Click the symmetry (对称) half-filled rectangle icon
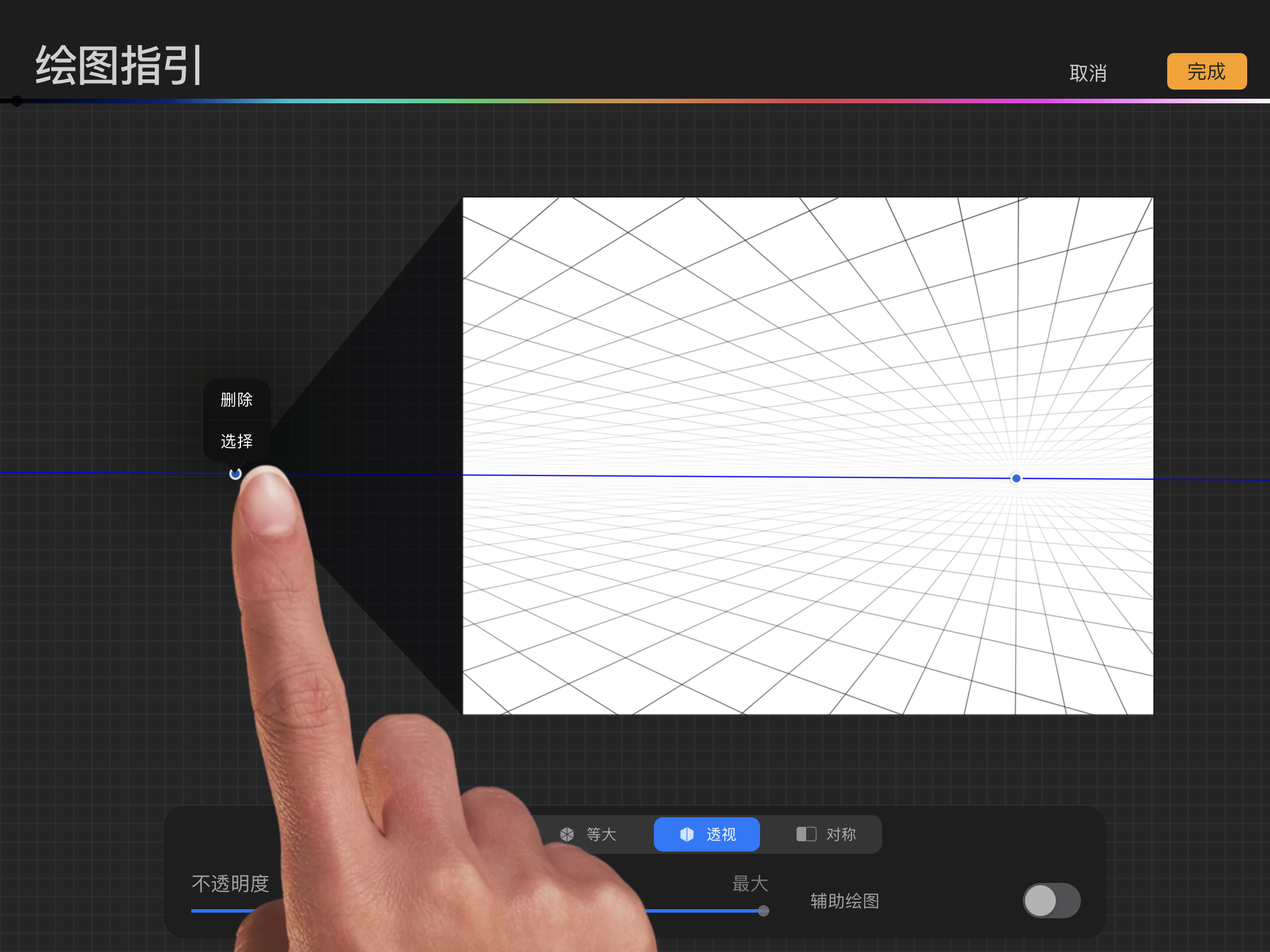 [806, 834]
